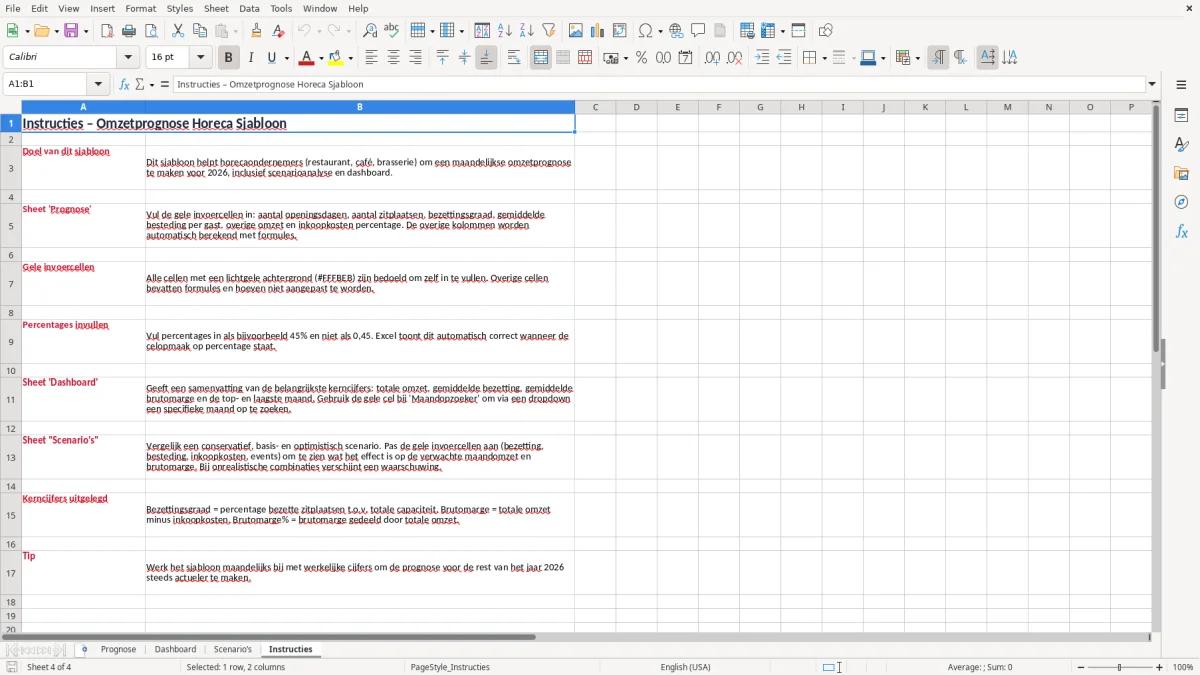
Task: Expand the Font Color dropdown arrow
Action: [321, 58]
